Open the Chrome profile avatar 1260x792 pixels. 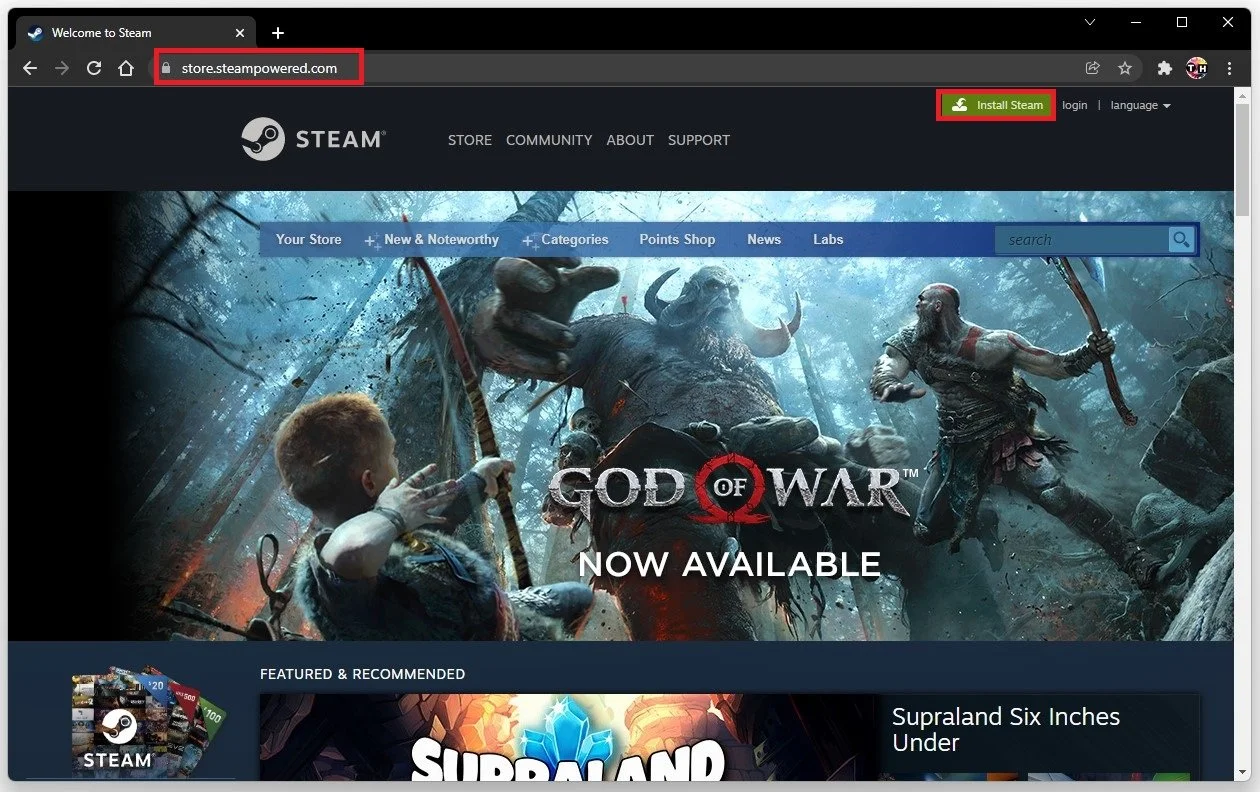[x=1196, y=68]
